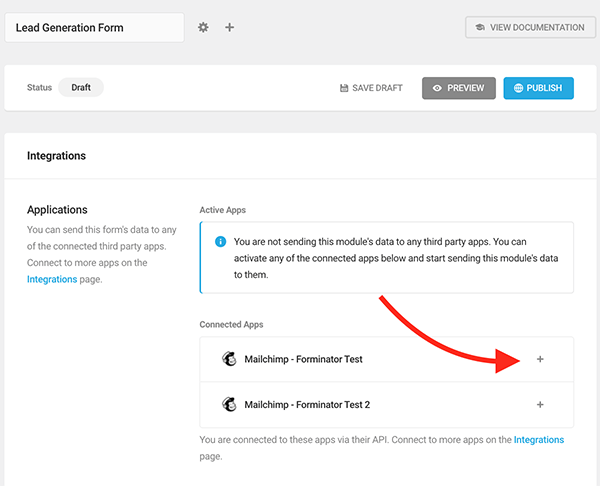Publish the lead generation form
Viewport: 600px width, 486px height.
tap(538, 88)
